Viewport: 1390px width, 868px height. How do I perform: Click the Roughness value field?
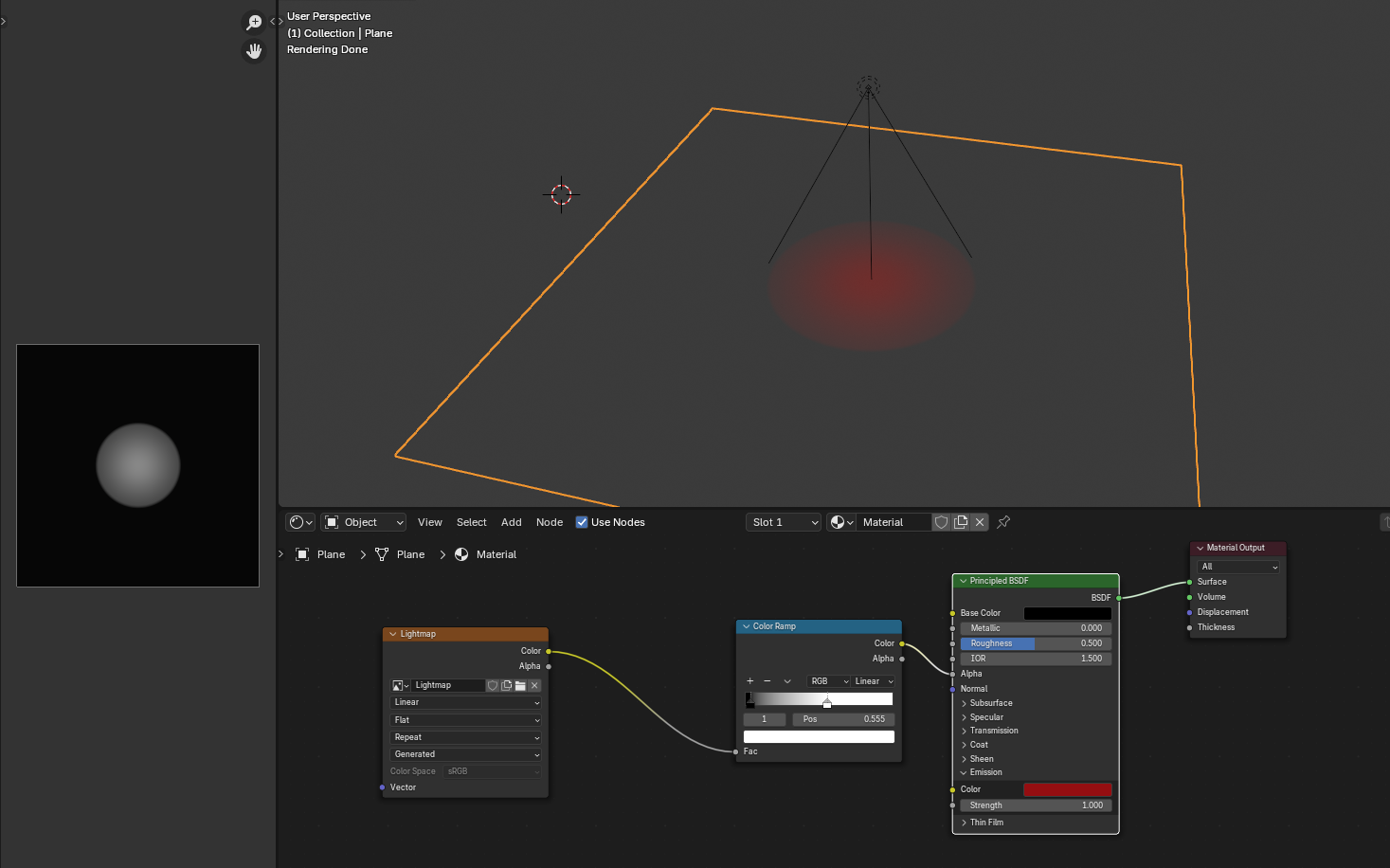pos(1036,643)
